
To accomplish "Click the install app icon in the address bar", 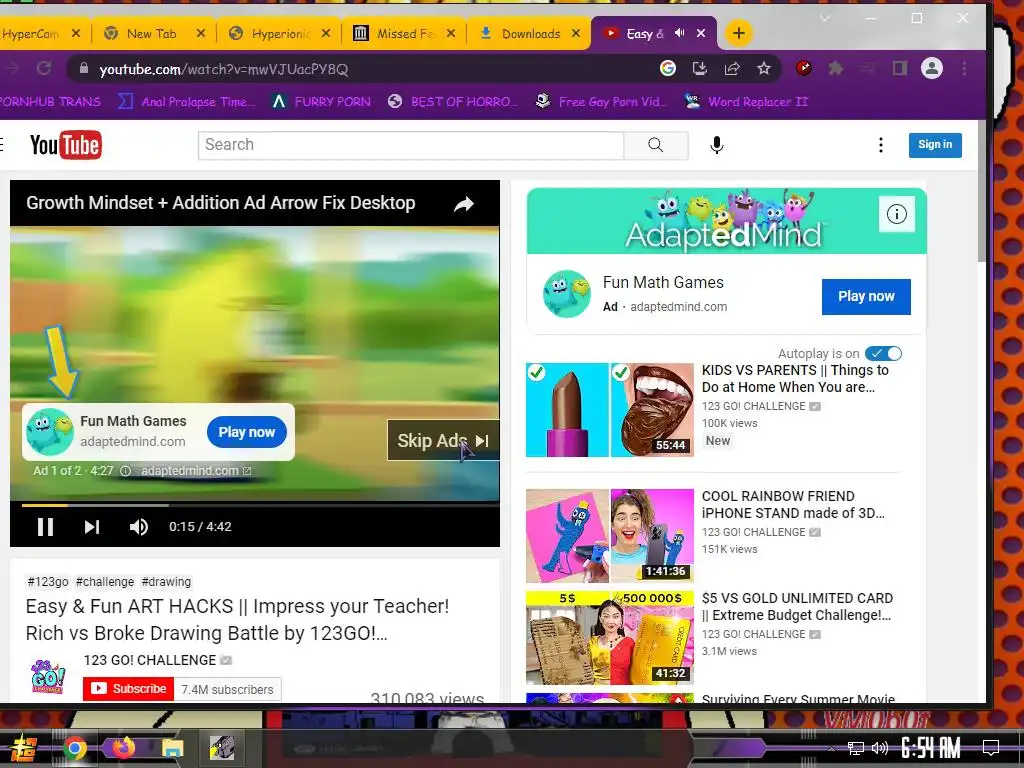I will click(x=699, y=68).
